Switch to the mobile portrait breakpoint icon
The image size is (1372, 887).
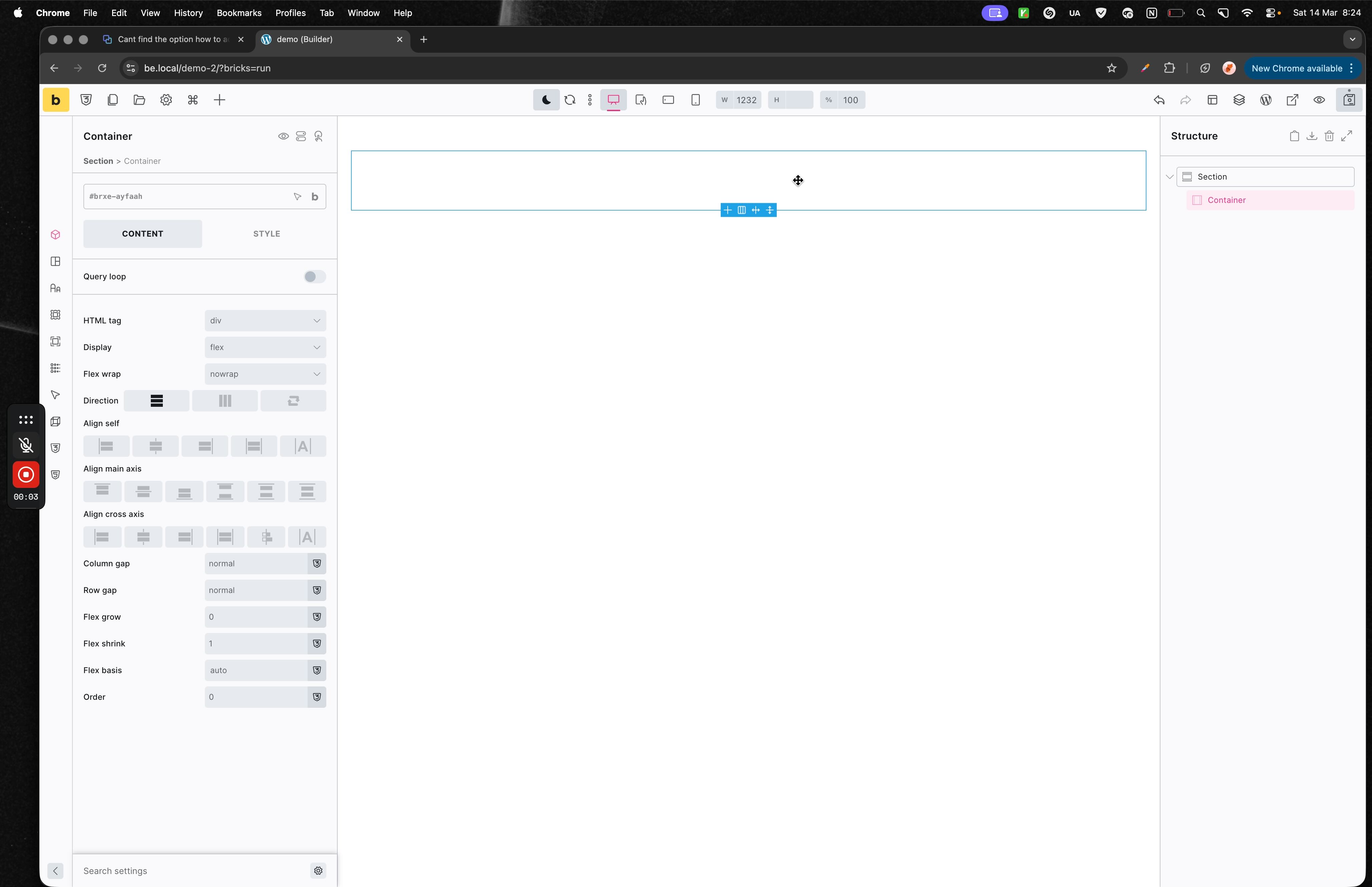coord(695,100)
